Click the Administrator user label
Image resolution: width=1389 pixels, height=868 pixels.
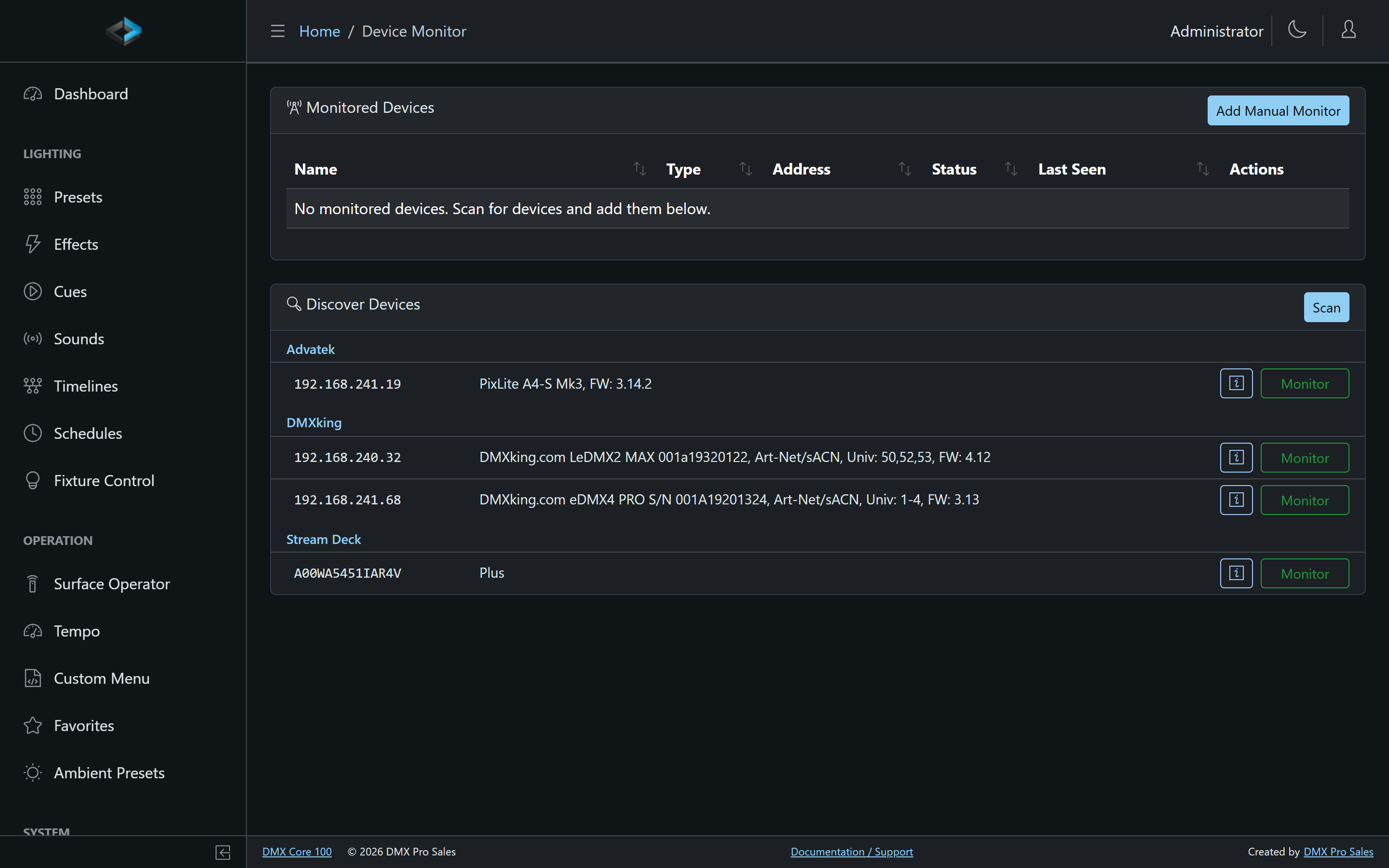tap(1216, 31)
